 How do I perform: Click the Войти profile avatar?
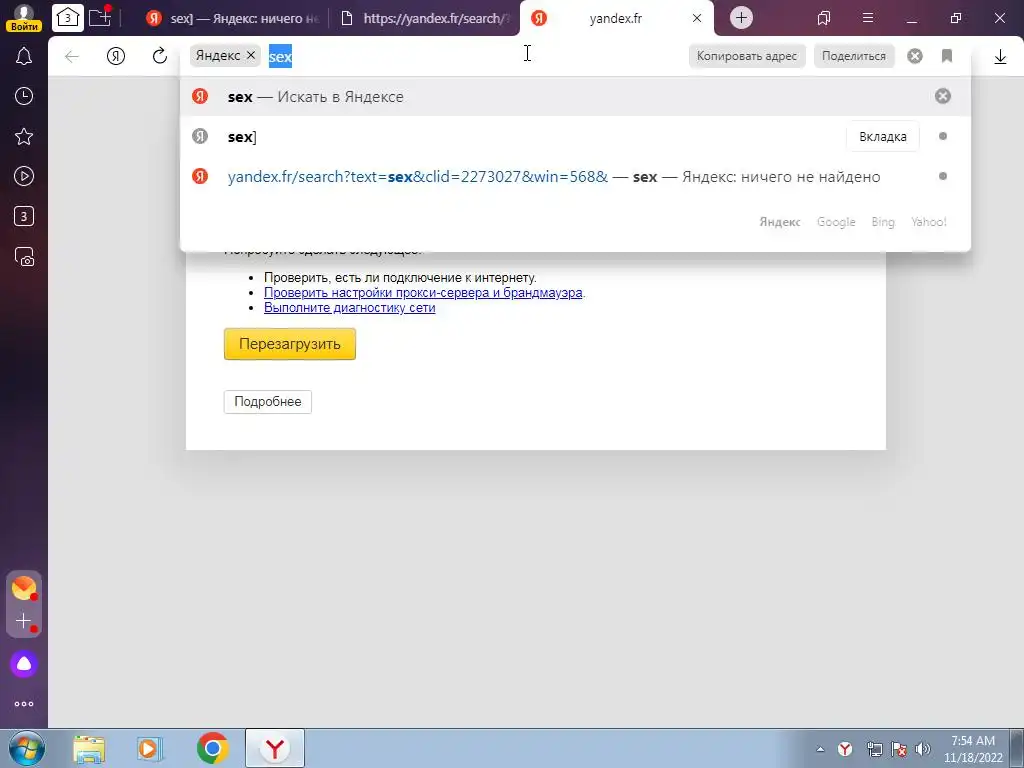24,18
